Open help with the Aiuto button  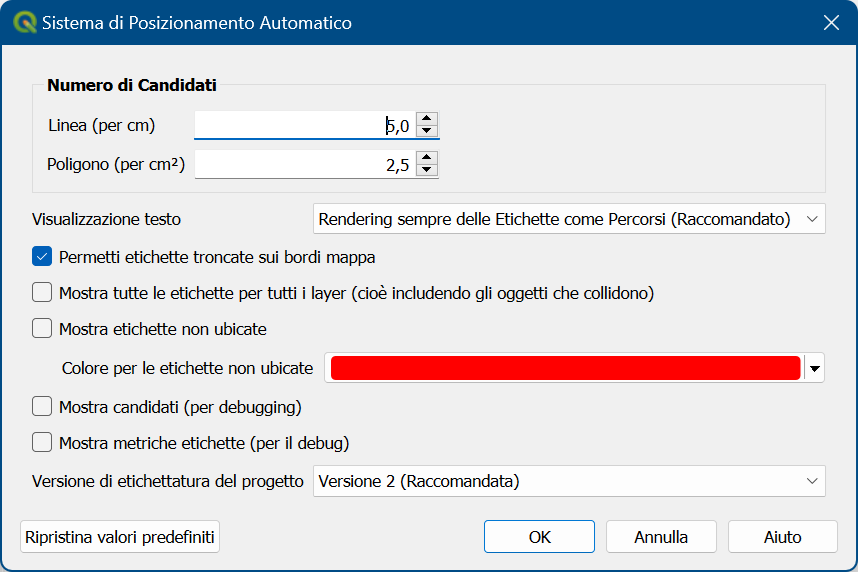click(x=782, y=536)
